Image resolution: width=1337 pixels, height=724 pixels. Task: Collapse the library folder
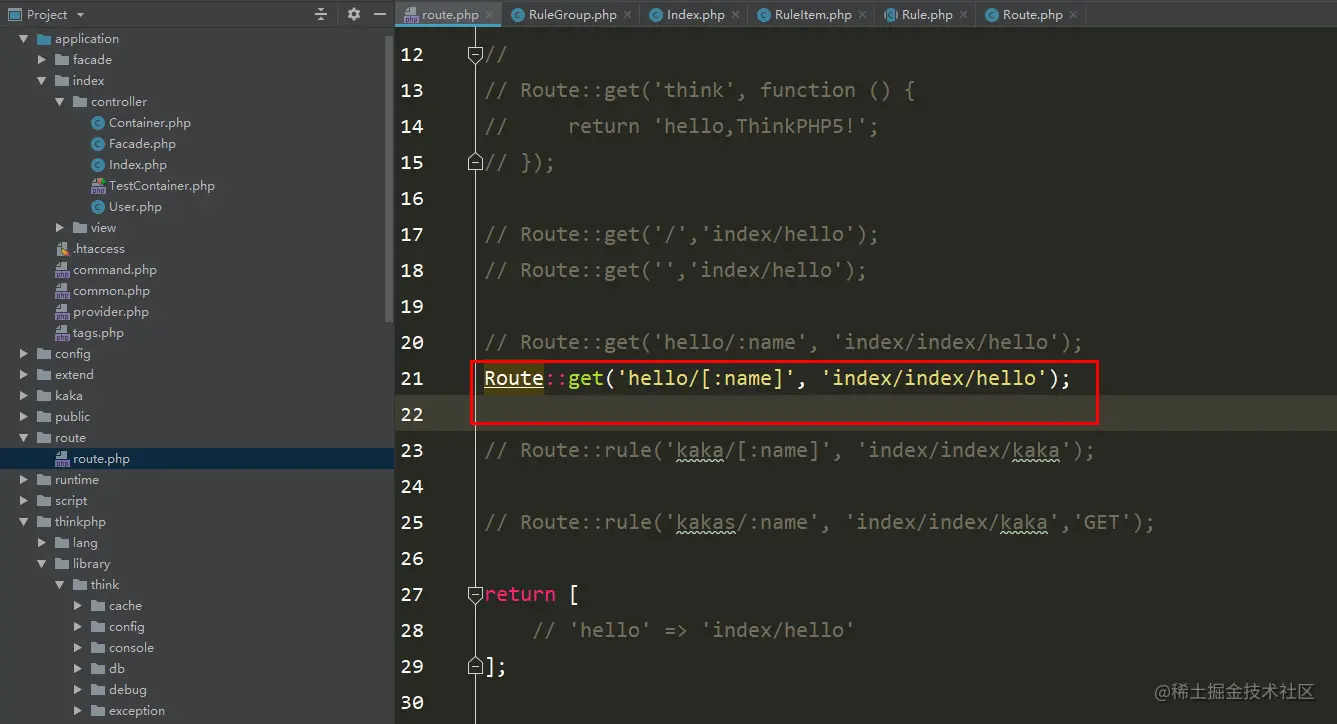tap(42, 564)
